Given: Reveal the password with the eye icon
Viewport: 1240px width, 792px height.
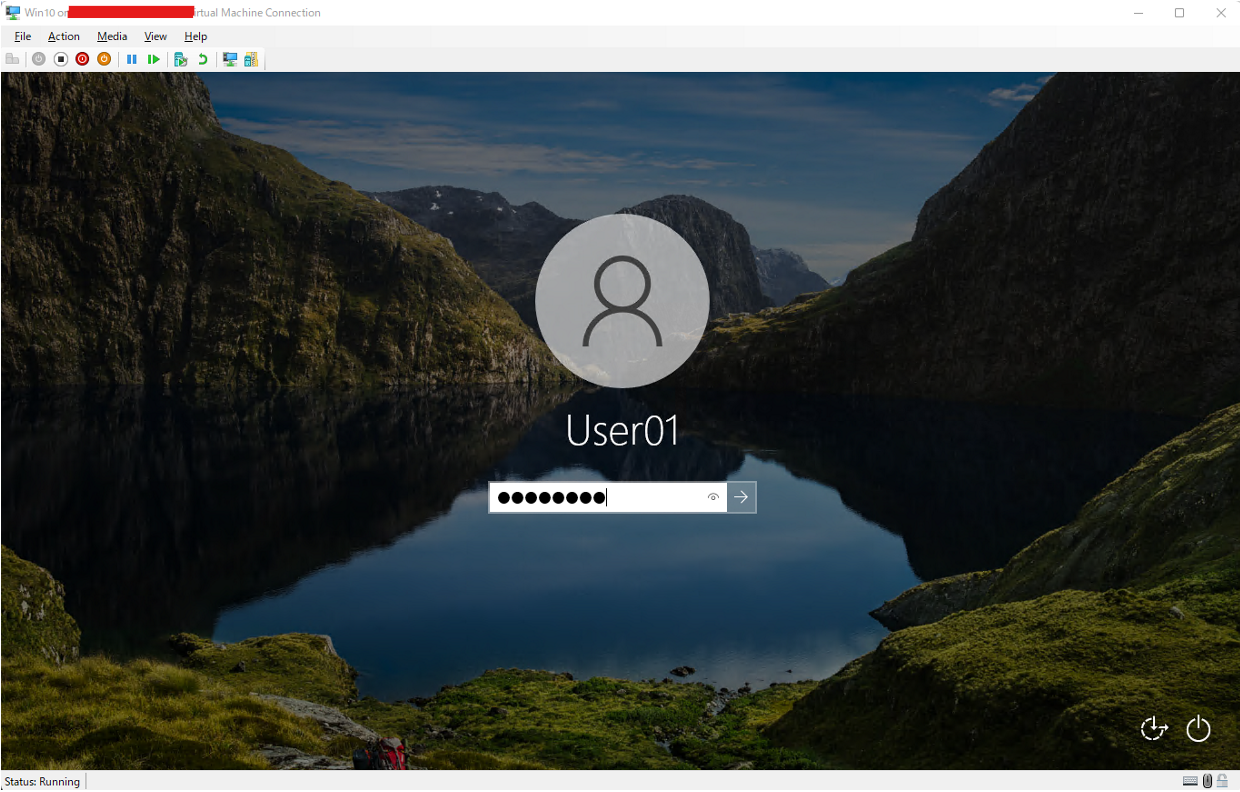Looking at the screenshot, I should point(713,497).
